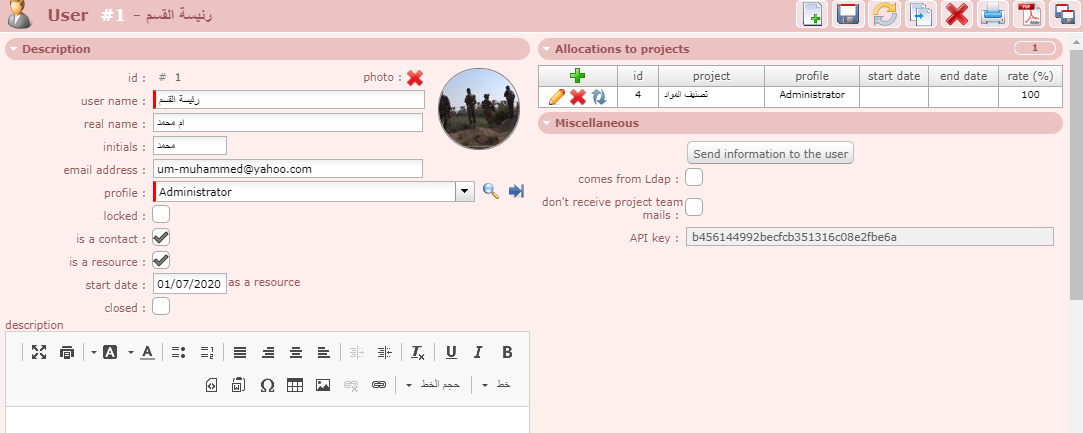
Task: Insert an image in the description
Action: 323,385
